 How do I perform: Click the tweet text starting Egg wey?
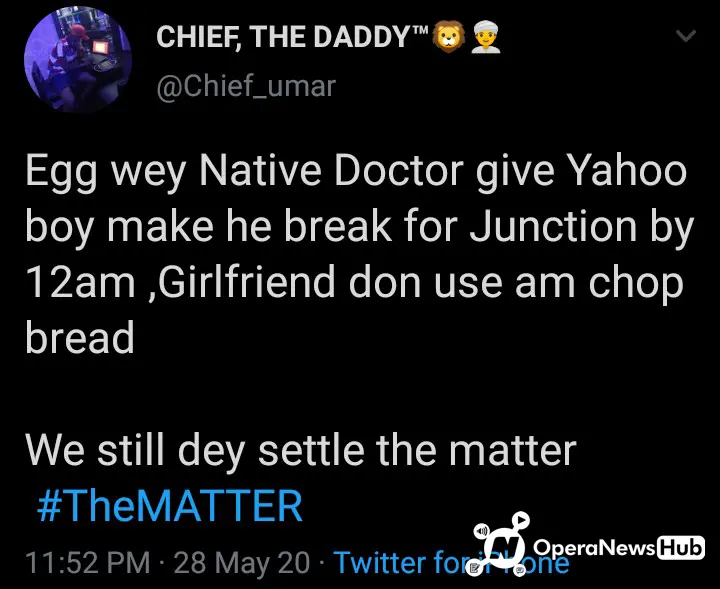359,254
